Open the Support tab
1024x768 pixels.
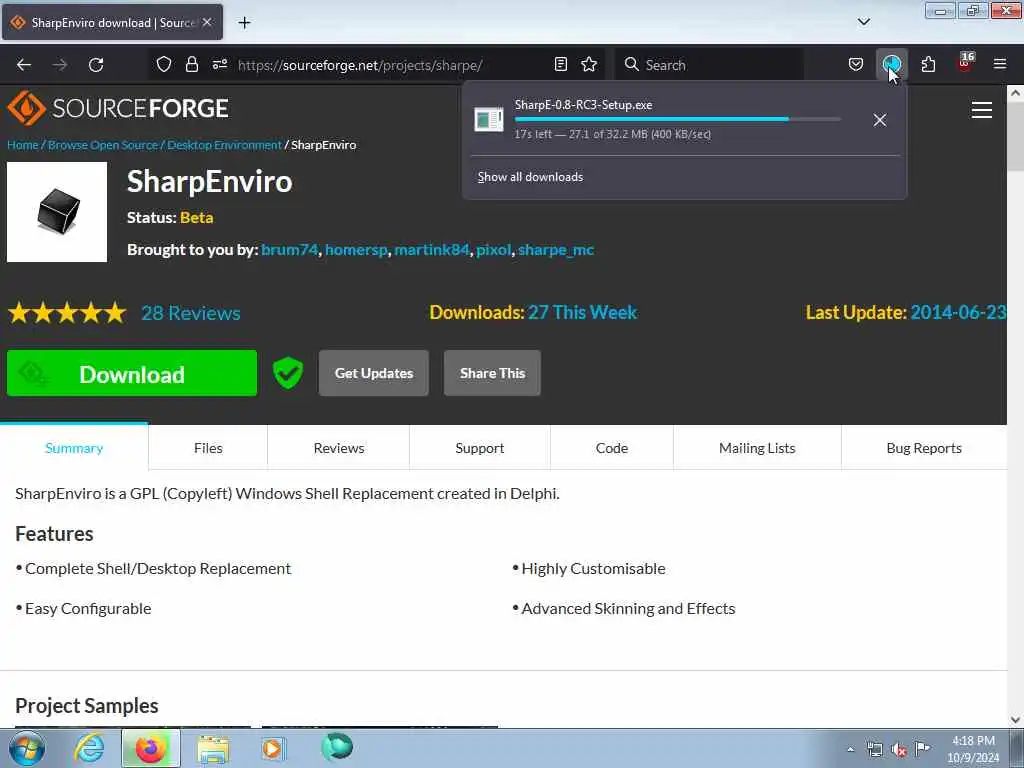coord(479,448)
